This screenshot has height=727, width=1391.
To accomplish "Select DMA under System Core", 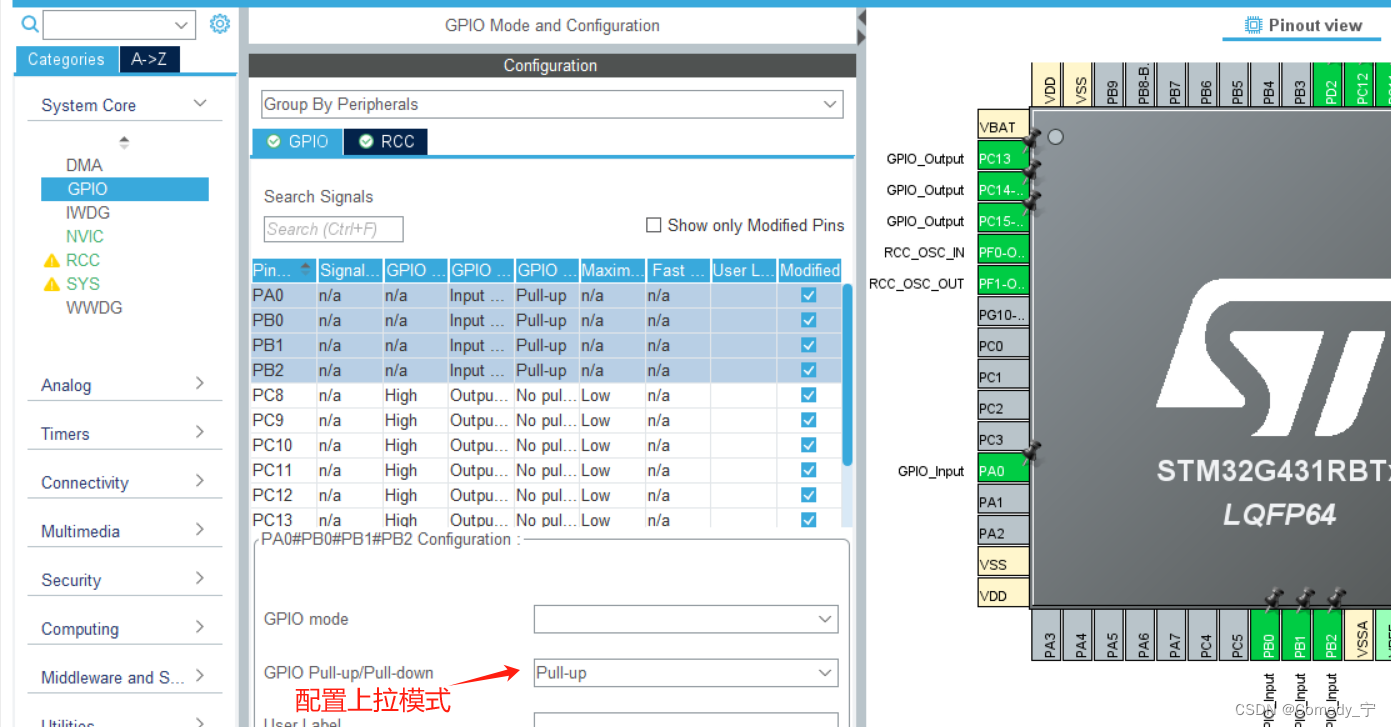I will 84,164.
